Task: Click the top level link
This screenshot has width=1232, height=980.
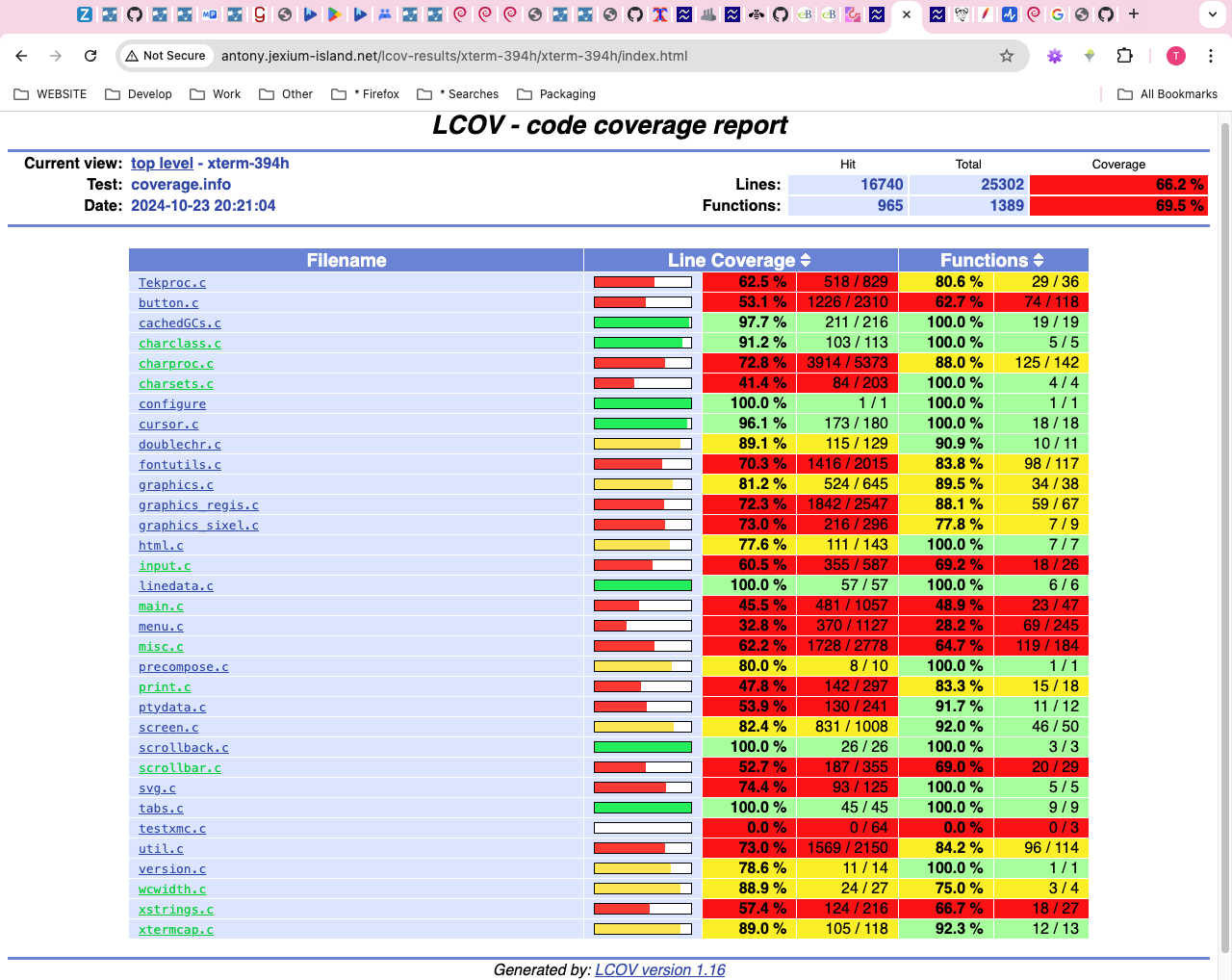Action: [x=162, y=164]
